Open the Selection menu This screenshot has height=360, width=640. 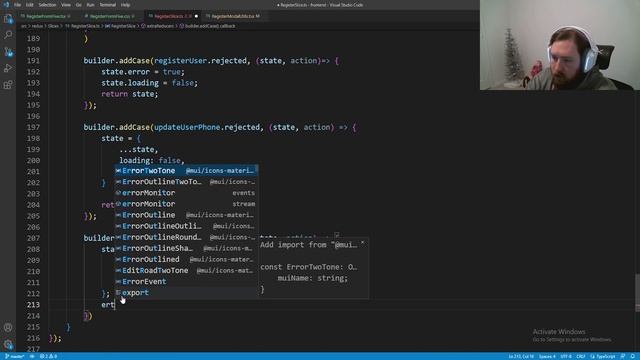(47, 5)
